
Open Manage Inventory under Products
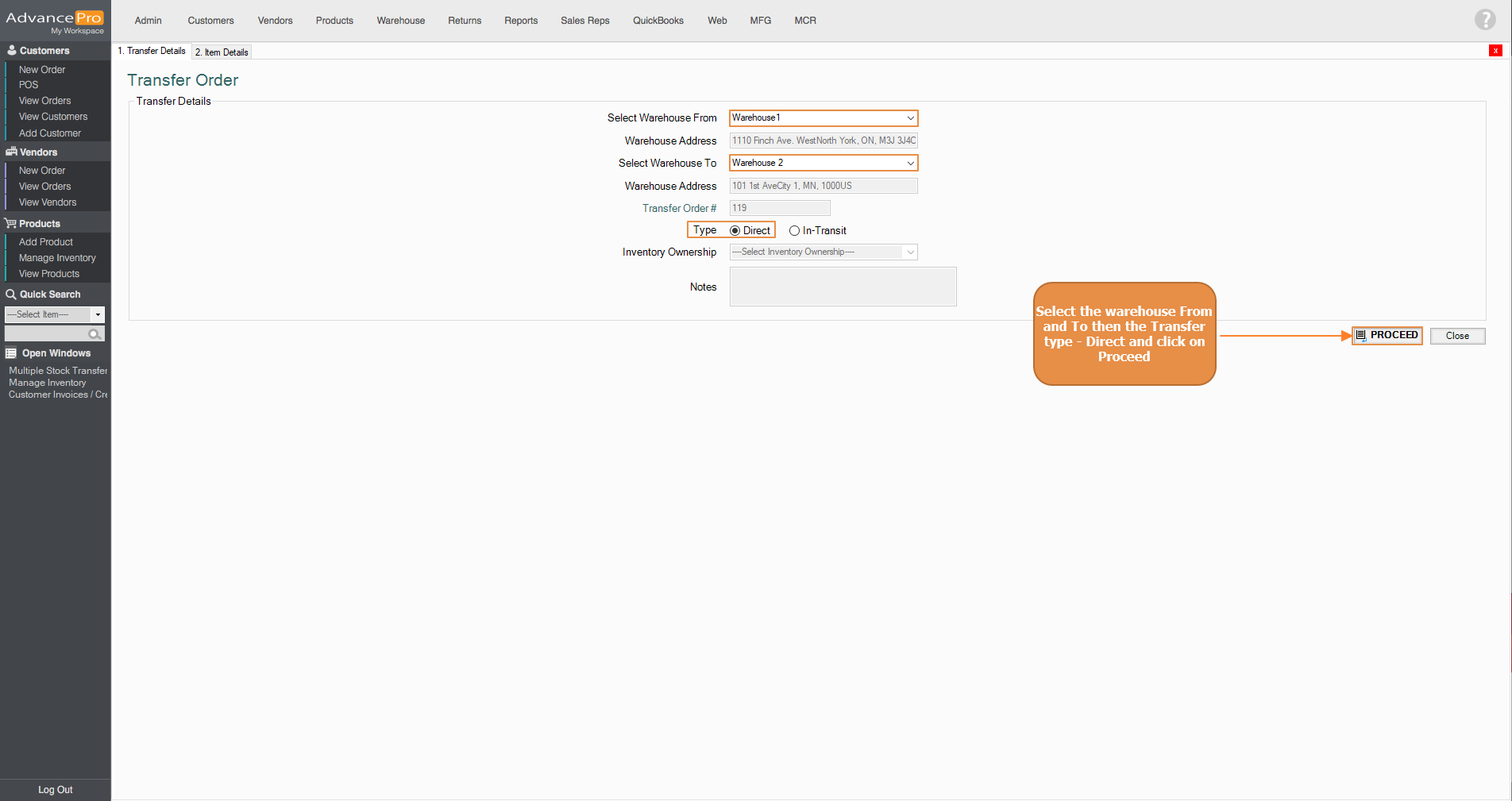click(x=57, y=258)
